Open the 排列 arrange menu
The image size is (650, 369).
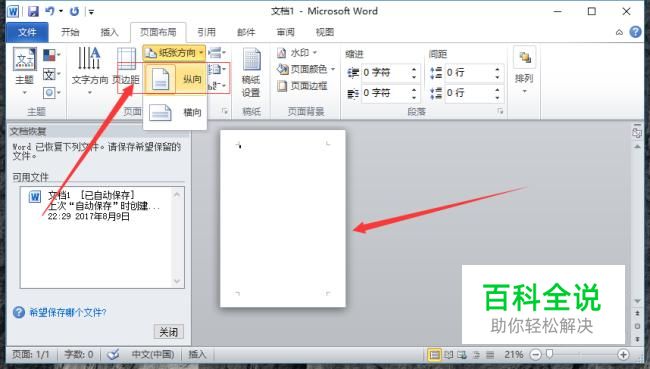(524, 71)
